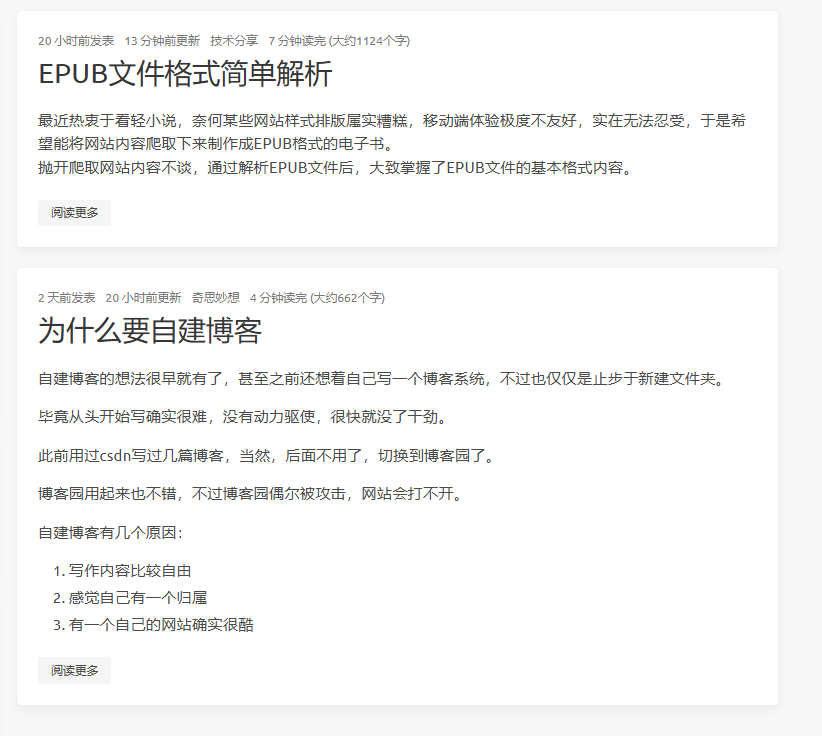Viewport: 822px width, 736px height.
Task: Click list item "写作内容比较自由"
Action: (x=130, y=571)
